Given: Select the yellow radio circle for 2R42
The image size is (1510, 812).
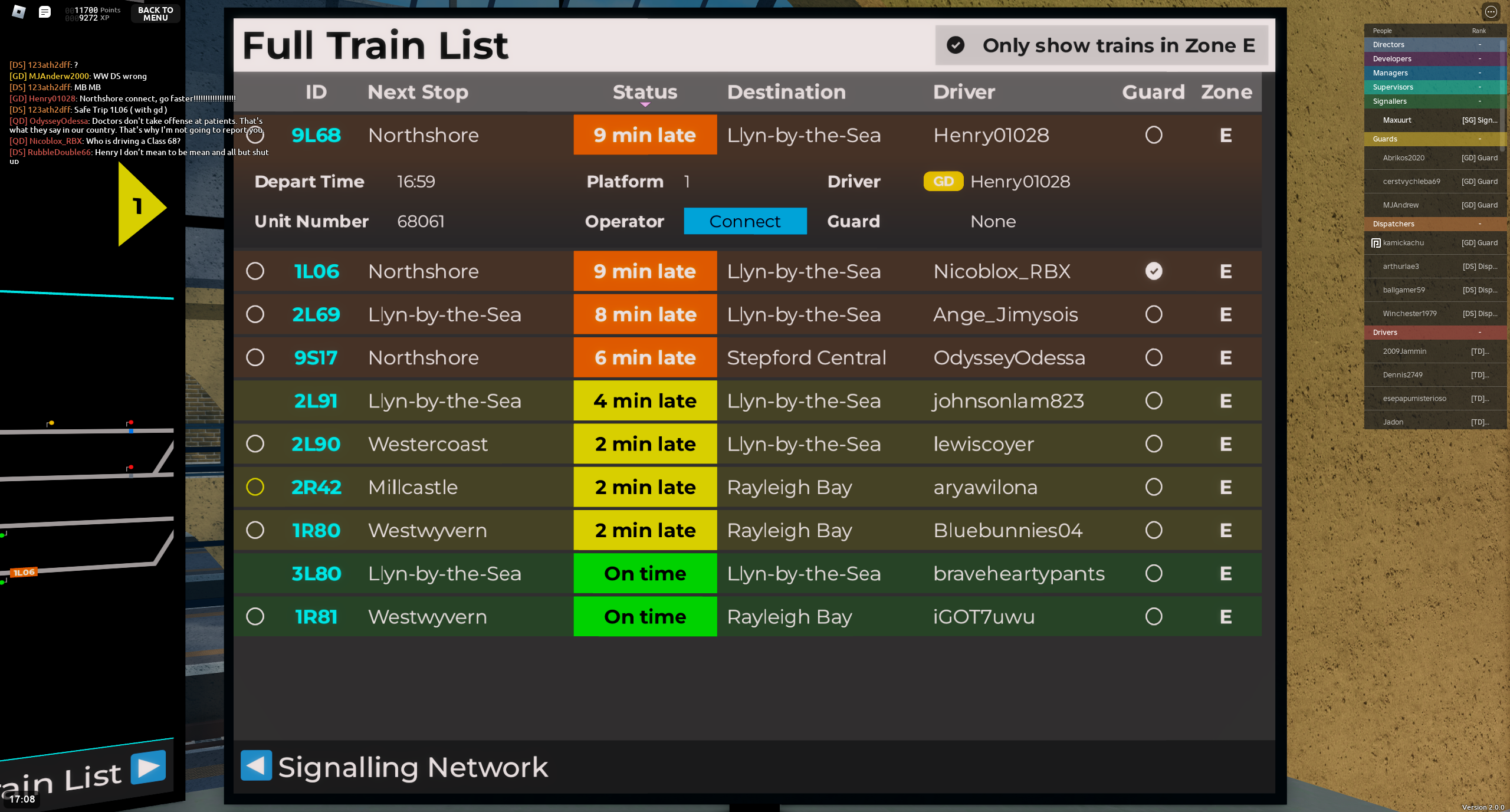Looking at the screenshot, I should [x=255, y=487].
